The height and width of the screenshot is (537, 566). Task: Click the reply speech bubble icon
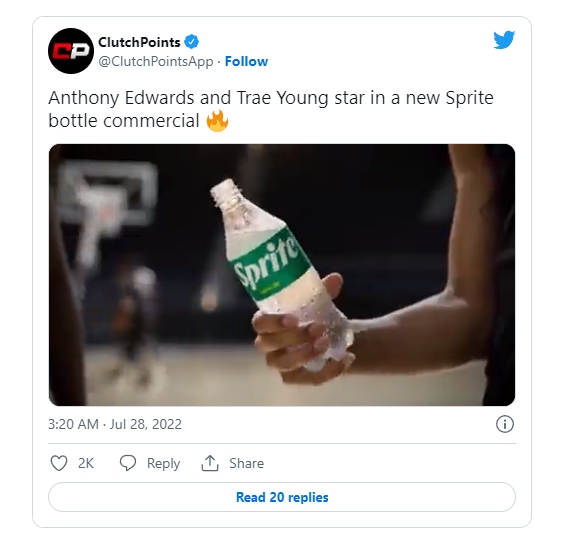[x=128, y=463]
